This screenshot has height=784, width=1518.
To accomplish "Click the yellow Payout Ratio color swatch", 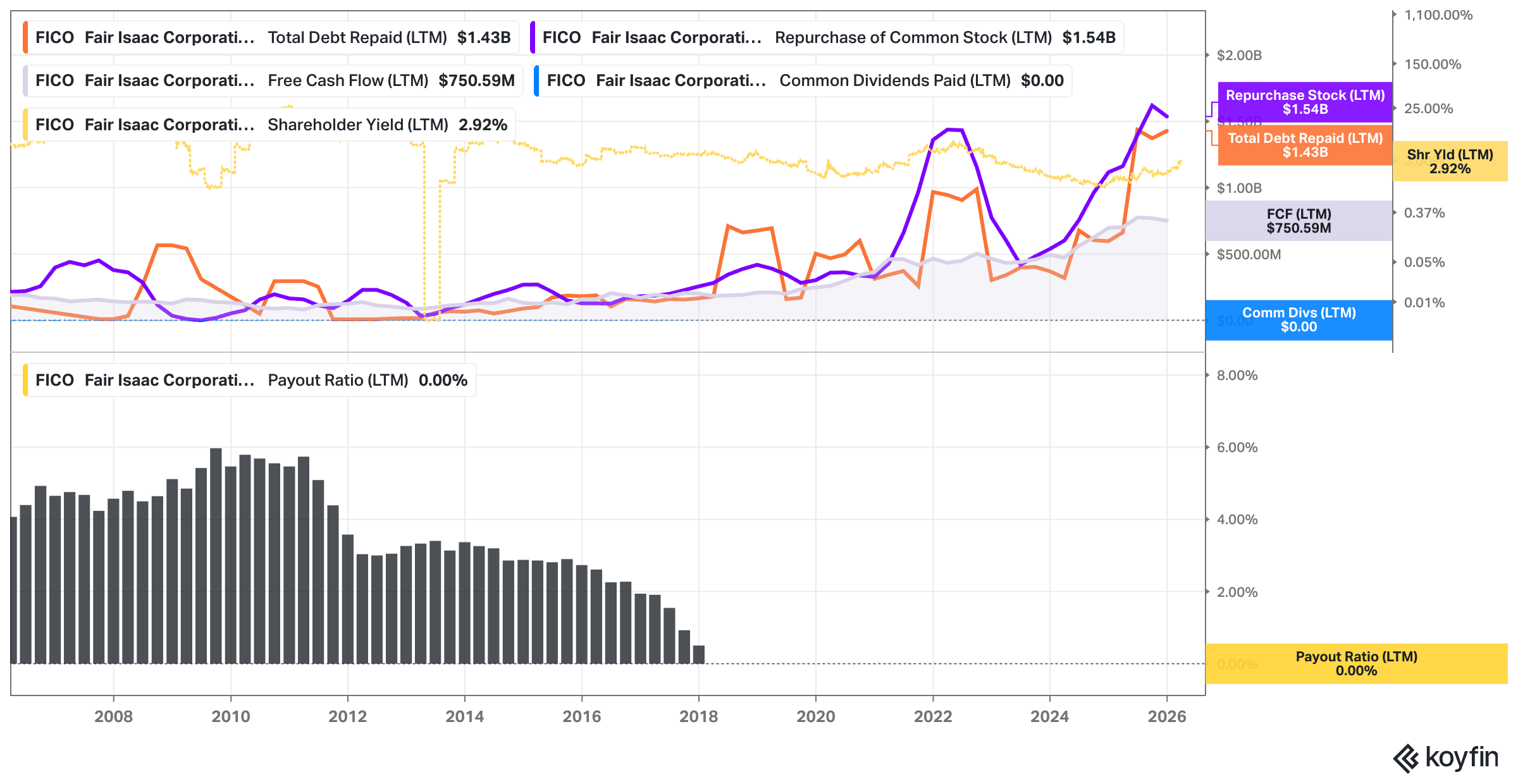I will pyautogui.click(x=25, y=380).
